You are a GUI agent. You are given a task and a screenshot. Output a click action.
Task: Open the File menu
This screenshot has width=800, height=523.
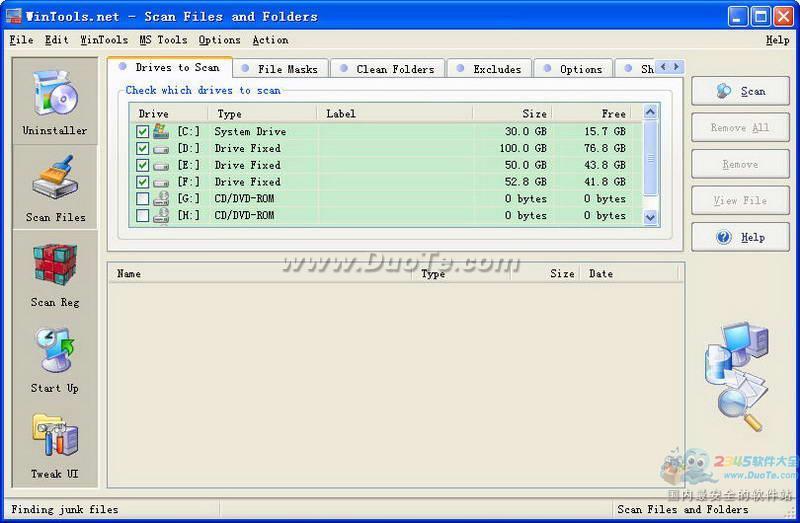[x=21, y=40]
